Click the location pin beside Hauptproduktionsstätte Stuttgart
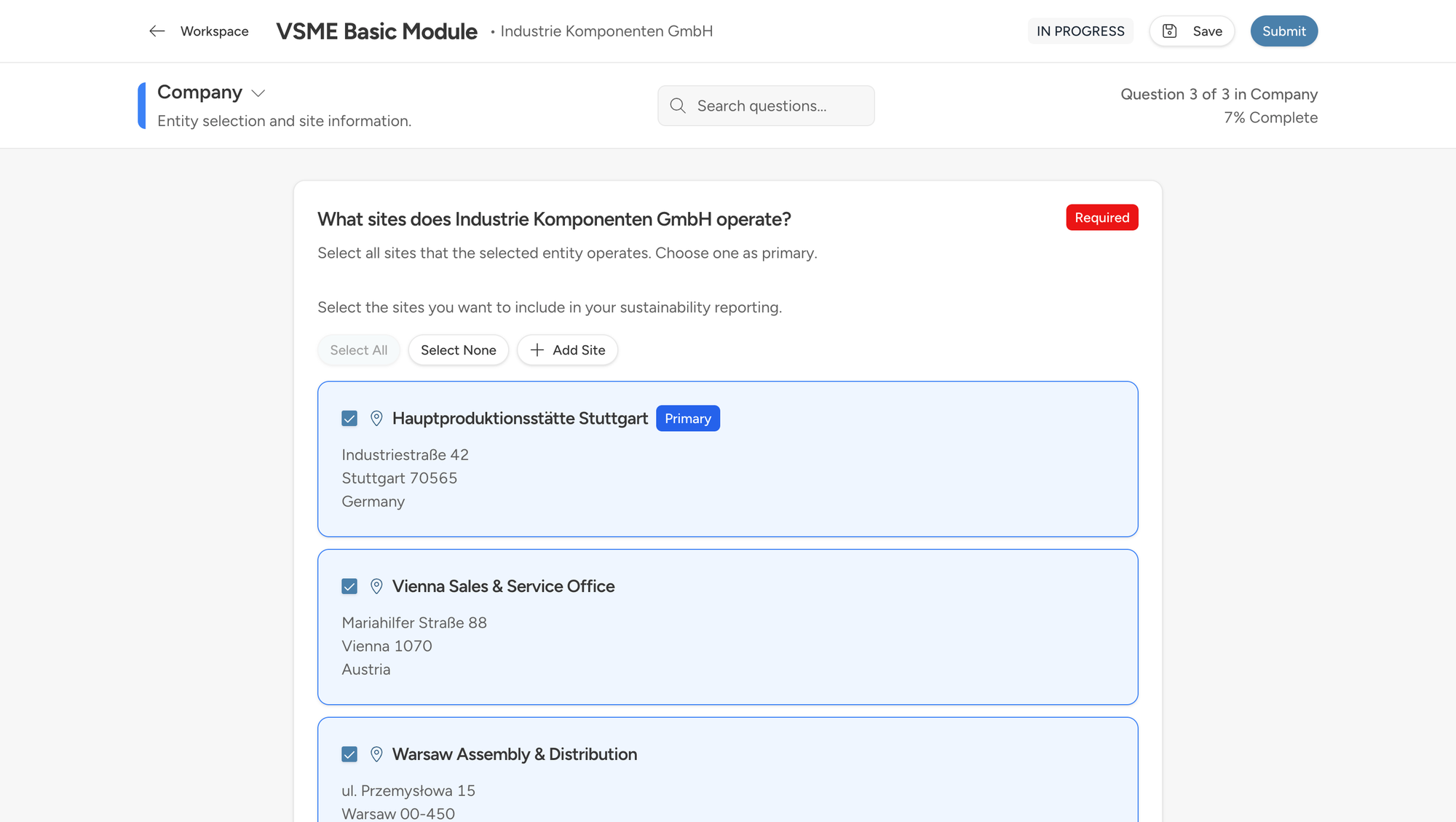The height and width of the screenshot is (822, 1456). point(376,419)
